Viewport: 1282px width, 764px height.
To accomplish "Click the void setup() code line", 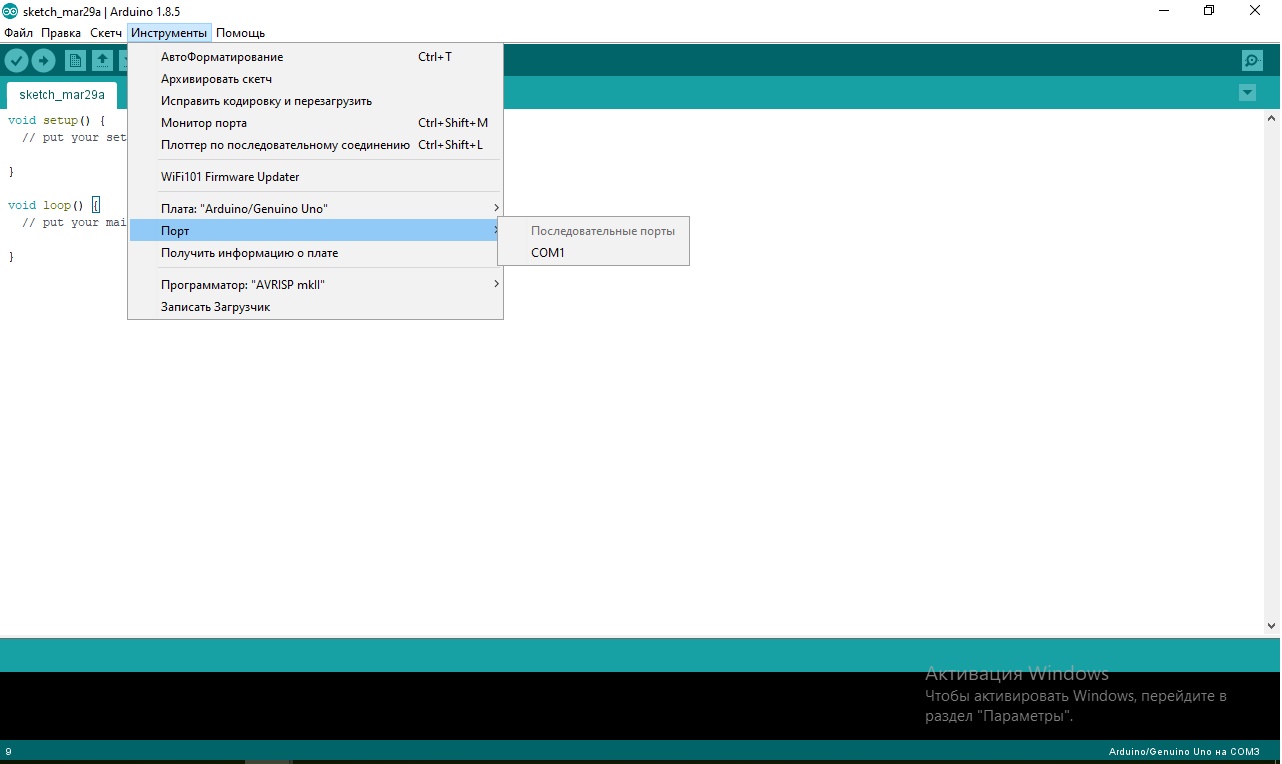I will 56,121.
